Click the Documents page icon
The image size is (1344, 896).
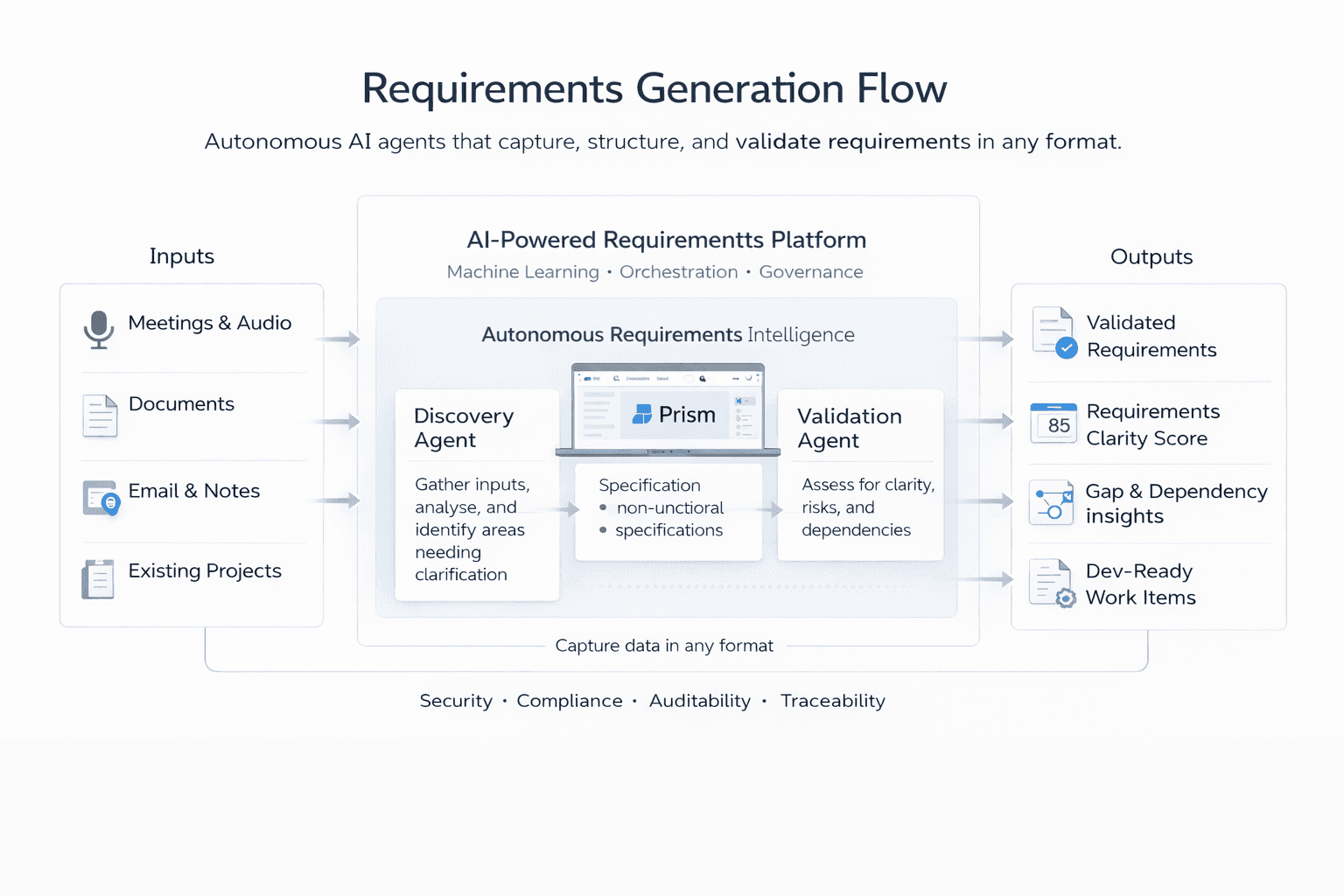pyautogui.click(x=100, y=416)
